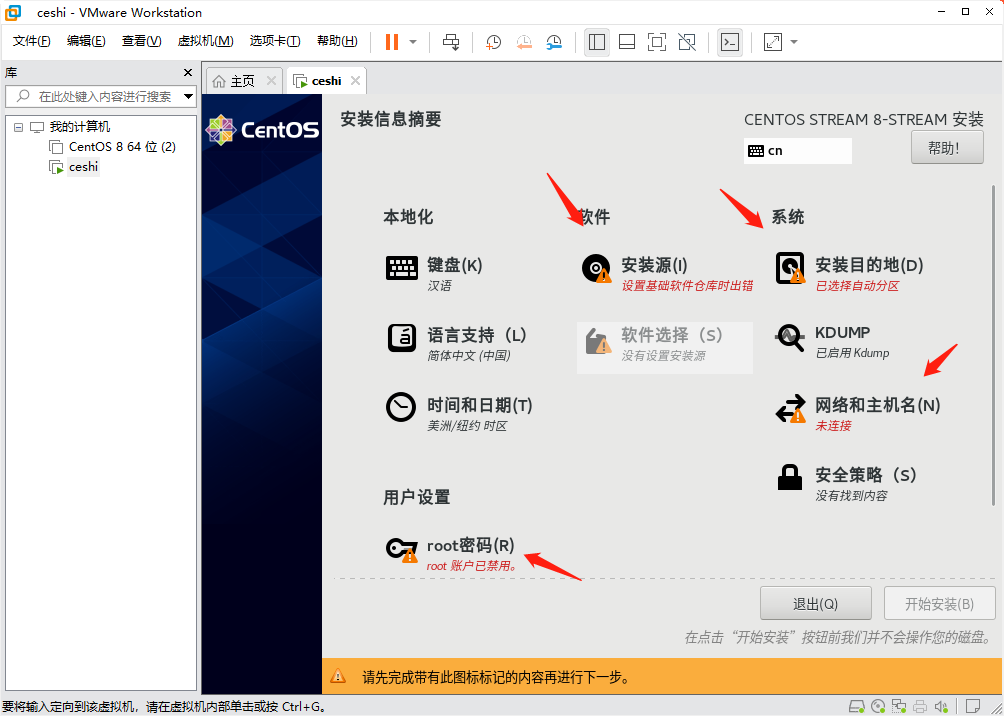Viewport: 1004px width, 716px height.
Task: Send Ctrl+Alt+Del to the virtual machine
Action: [x=451, y=42]
